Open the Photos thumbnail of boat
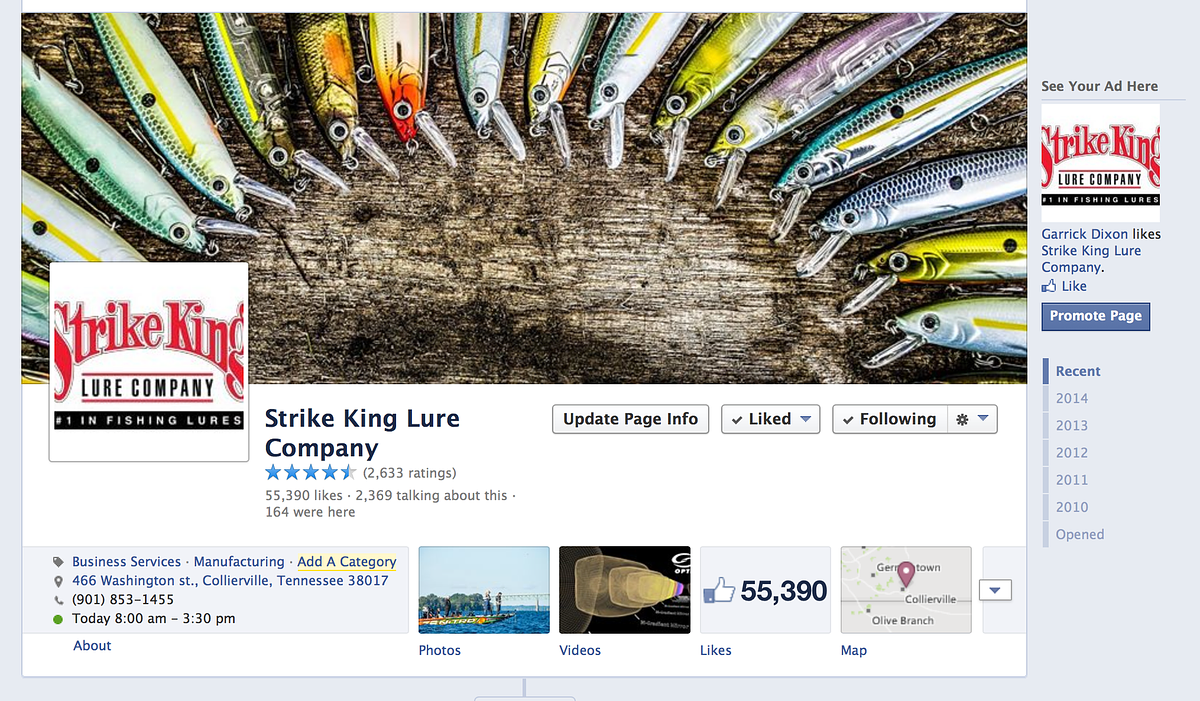 click(483, 590)
